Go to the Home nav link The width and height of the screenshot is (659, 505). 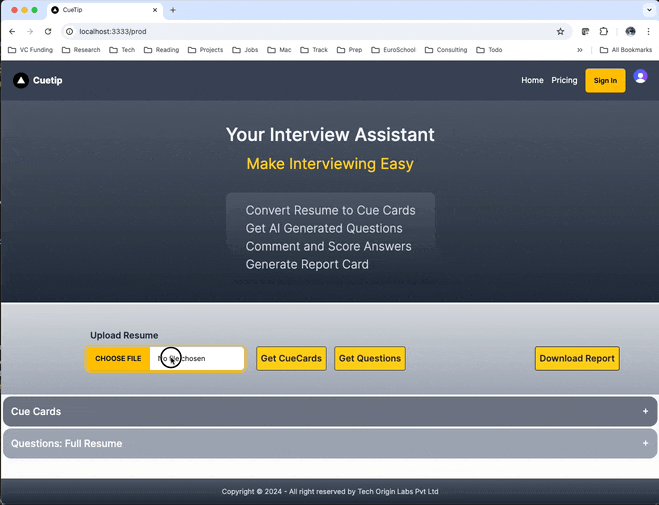pos(532,80)
